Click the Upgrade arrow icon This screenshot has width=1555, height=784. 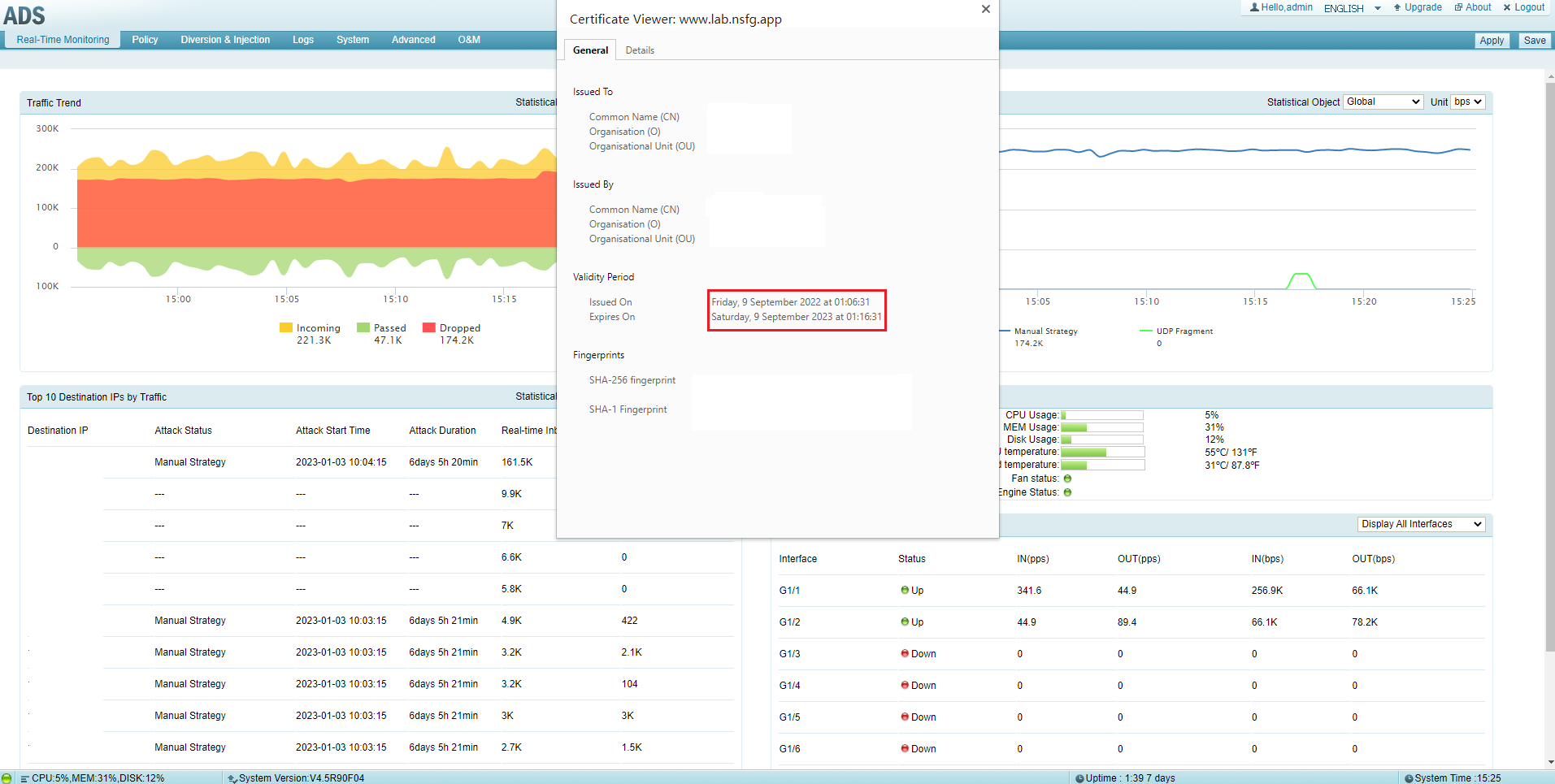(x=1397, y=7)
